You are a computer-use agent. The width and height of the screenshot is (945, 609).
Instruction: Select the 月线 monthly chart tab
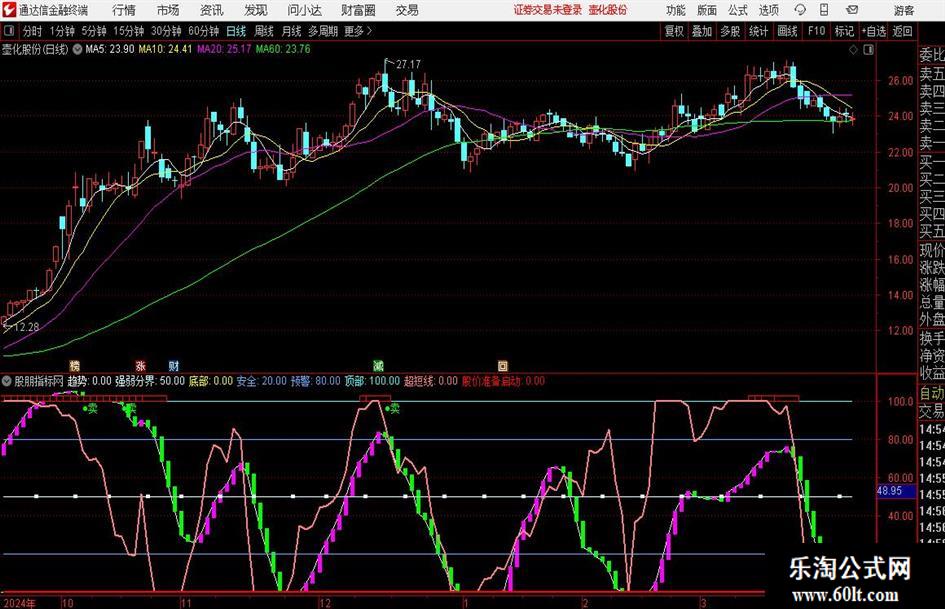tap(291, 31)
